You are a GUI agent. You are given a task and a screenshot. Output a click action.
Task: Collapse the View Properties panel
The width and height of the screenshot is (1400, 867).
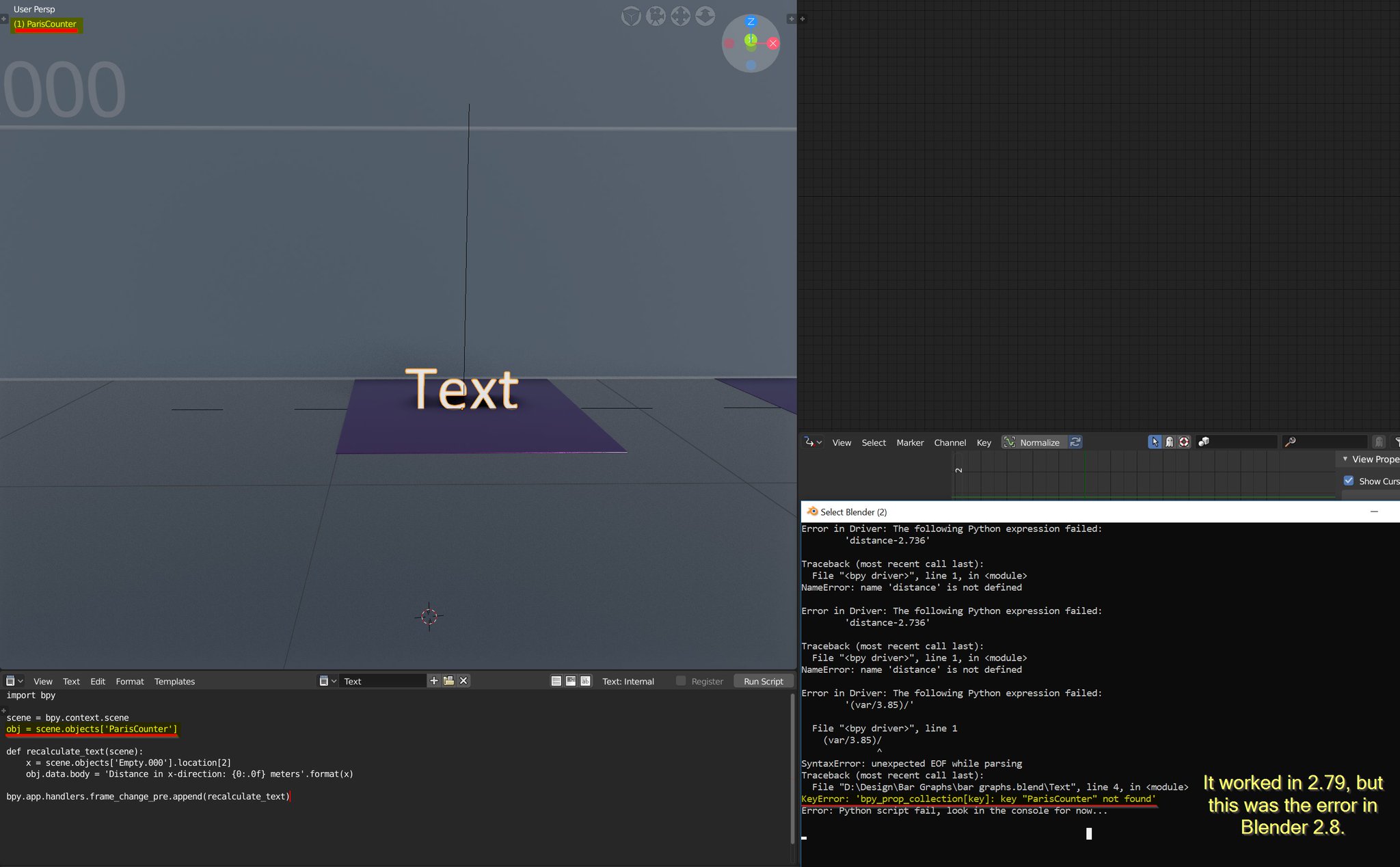pos(1345,459)
